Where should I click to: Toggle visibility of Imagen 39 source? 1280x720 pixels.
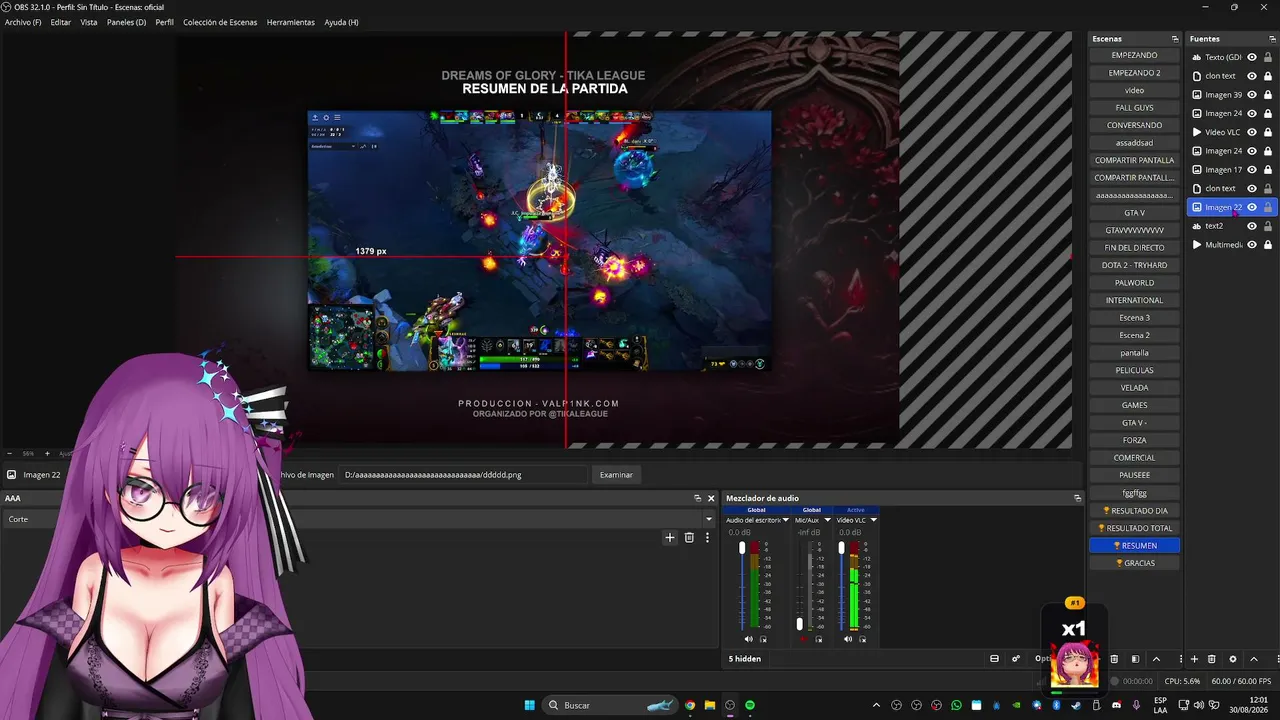click(1252, 95)
